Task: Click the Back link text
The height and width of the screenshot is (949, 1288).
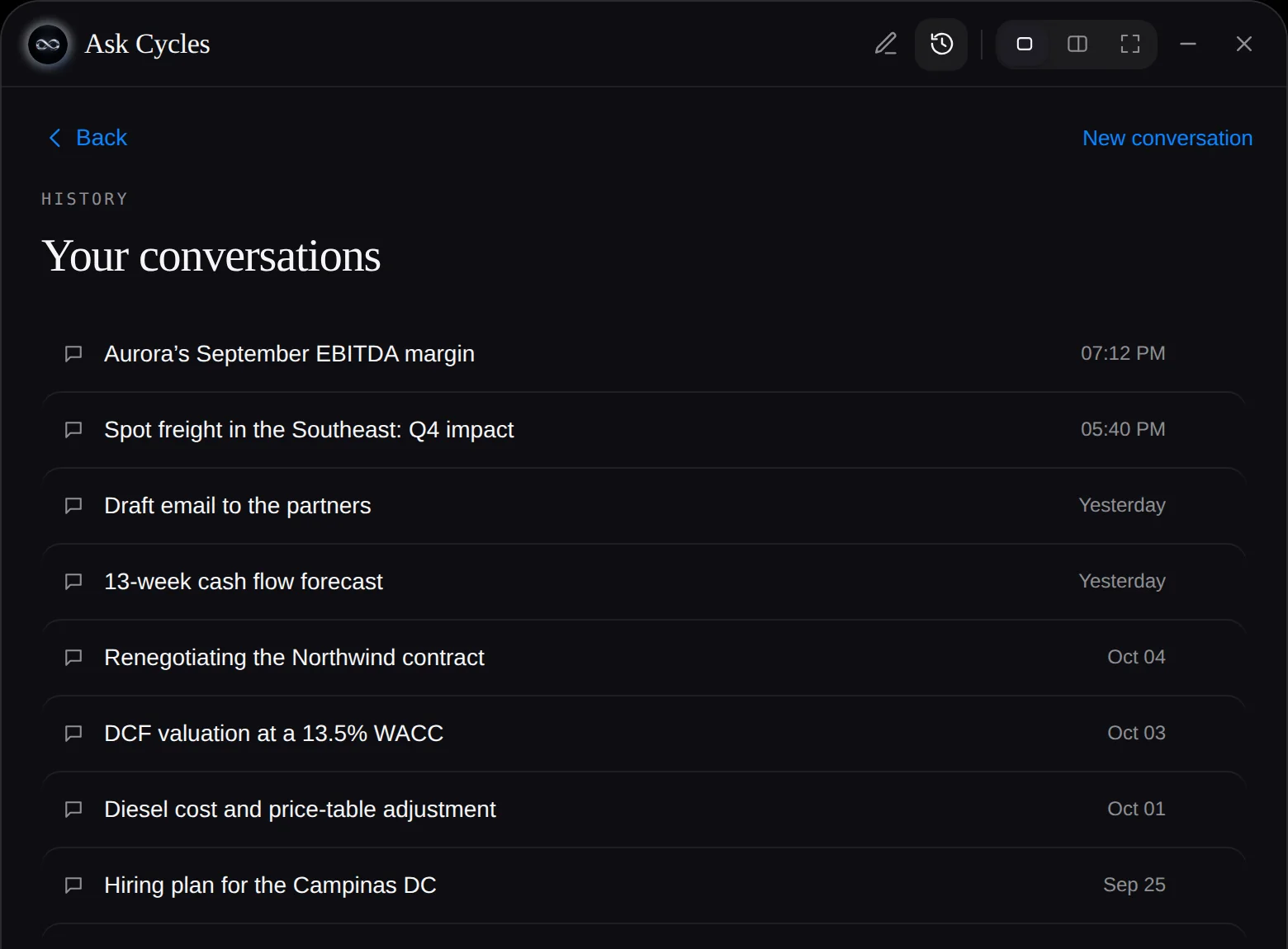Action: (102, 138)
